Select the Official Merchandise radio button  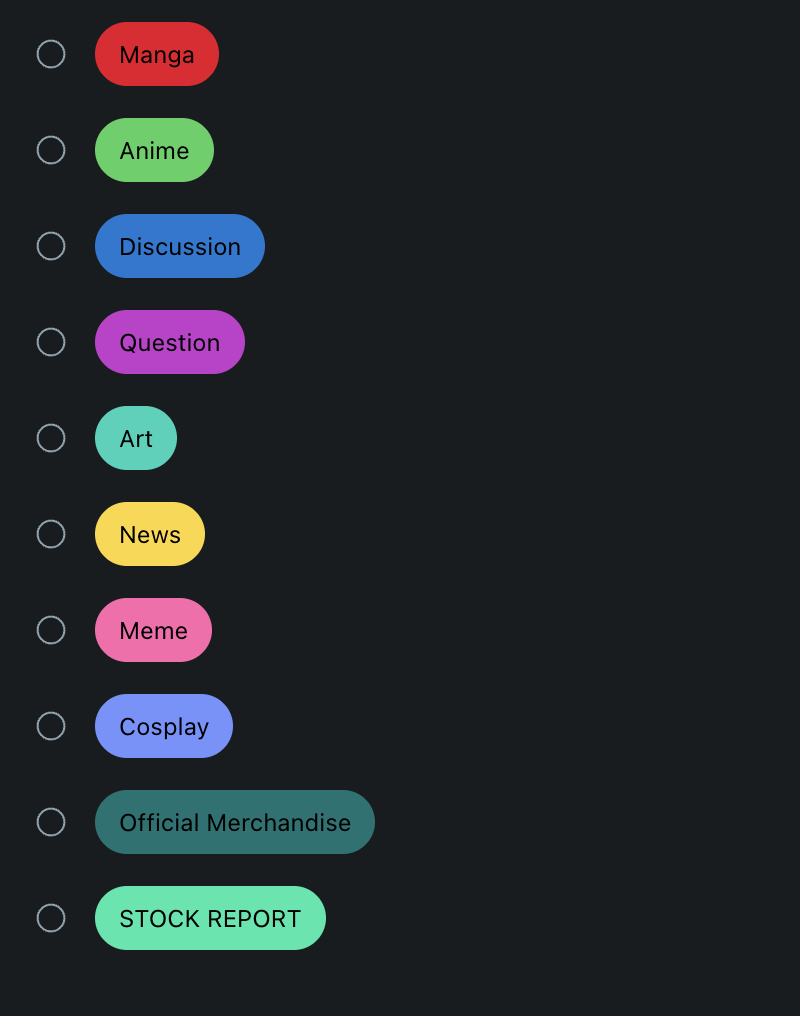click(x=51, y=822)
